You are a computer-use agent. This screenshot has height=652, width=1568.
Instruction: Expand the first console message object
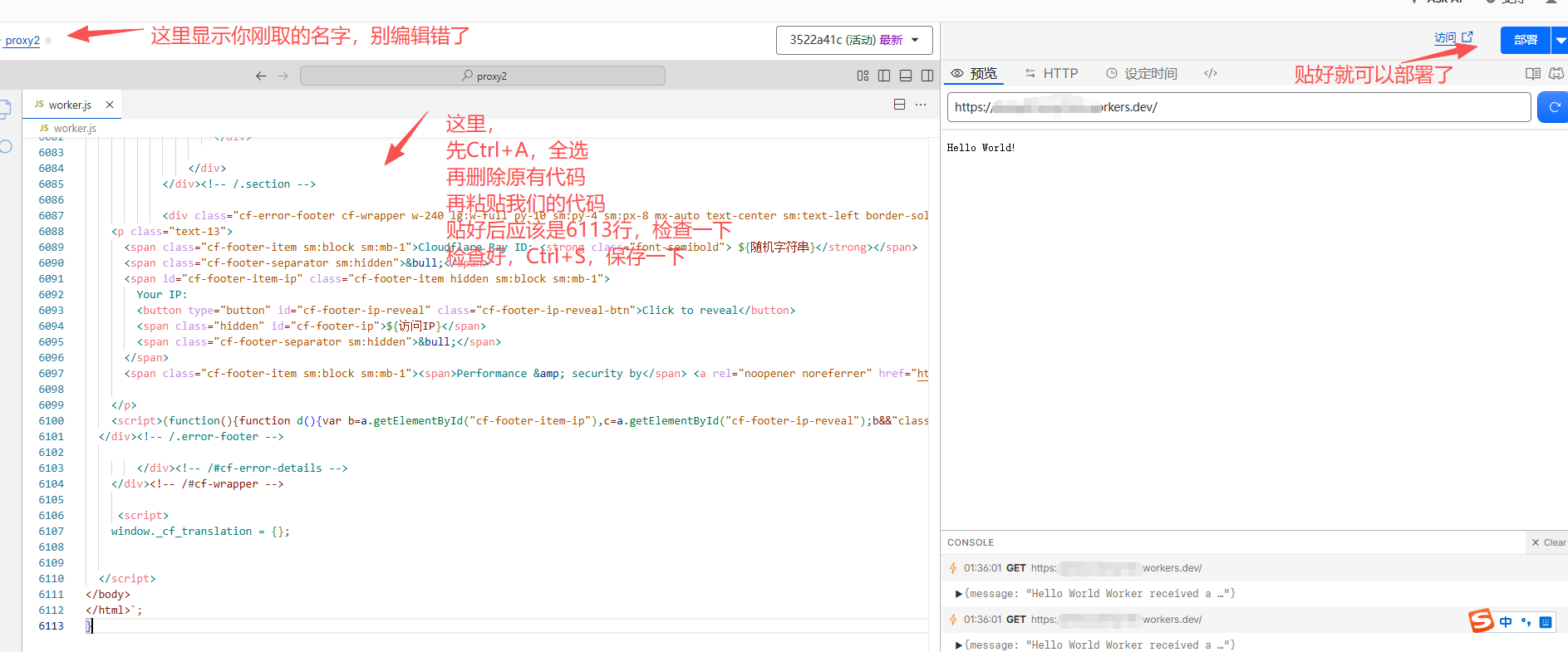click(x=959, y=594)
